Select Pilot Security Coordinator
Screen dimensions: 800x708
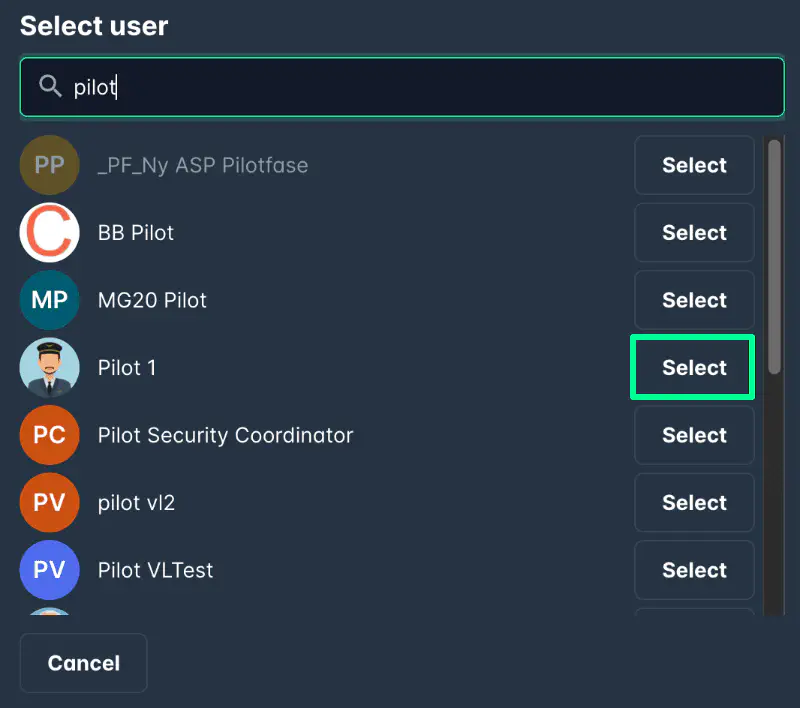(x=694, y=435)
